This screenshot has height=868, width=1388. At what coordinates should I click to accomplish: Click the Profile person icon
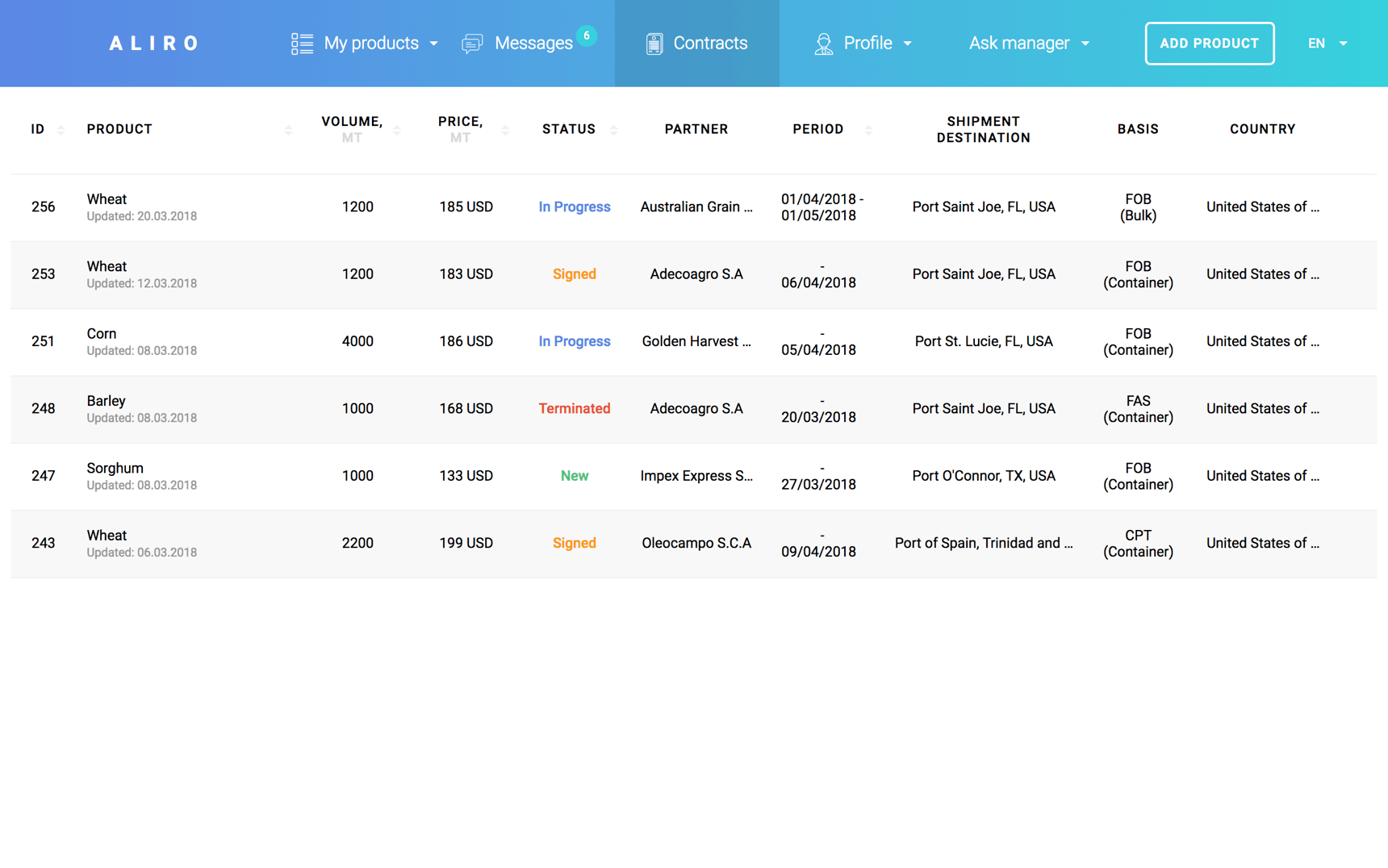[823, 44]
